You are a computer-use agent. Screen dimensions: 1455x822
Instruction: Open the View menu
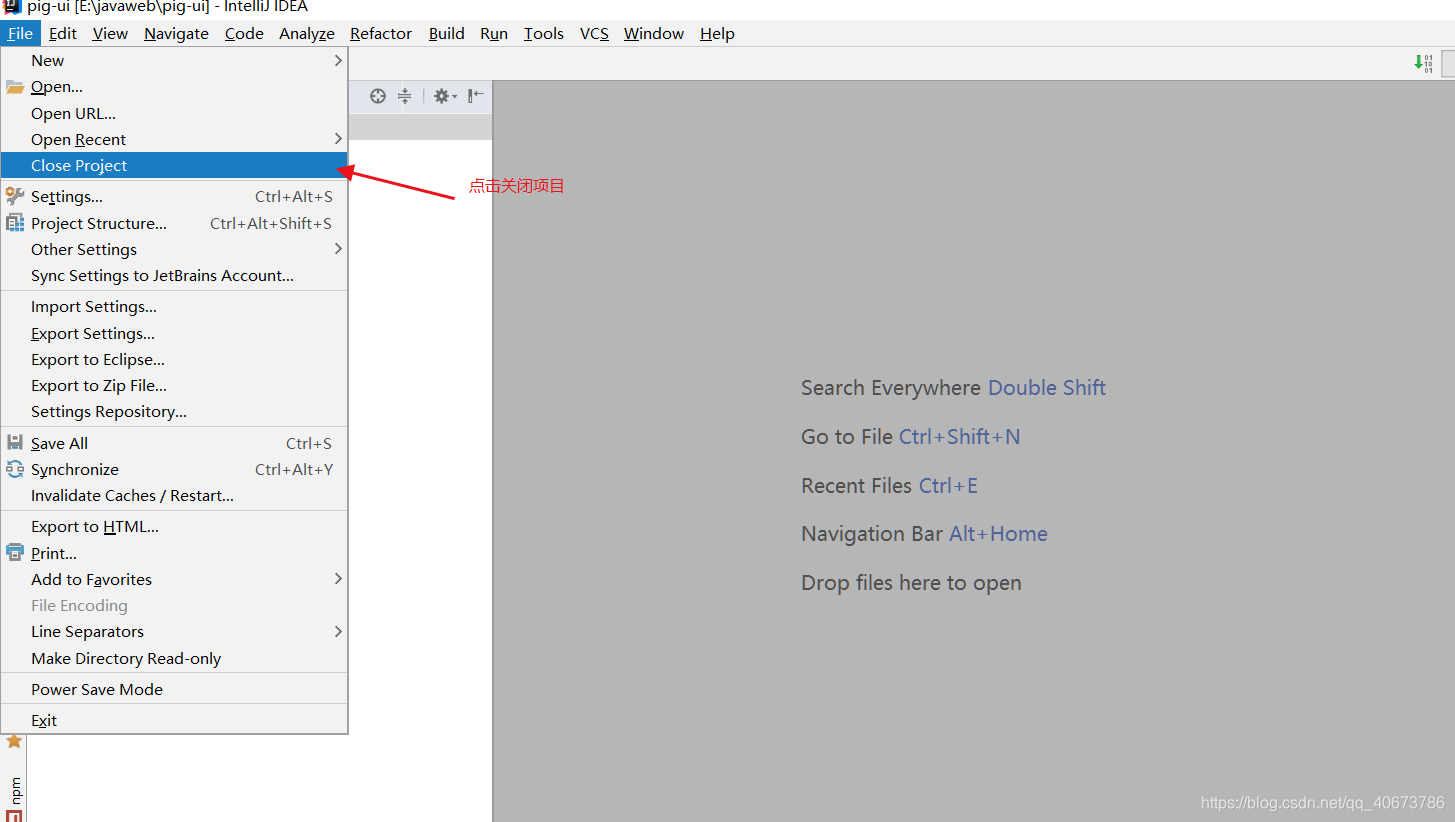click(110, 33)
